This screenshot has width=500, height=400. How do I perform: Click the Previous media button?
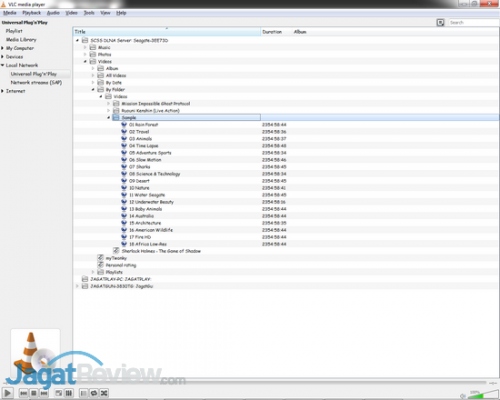coord(23,393)
